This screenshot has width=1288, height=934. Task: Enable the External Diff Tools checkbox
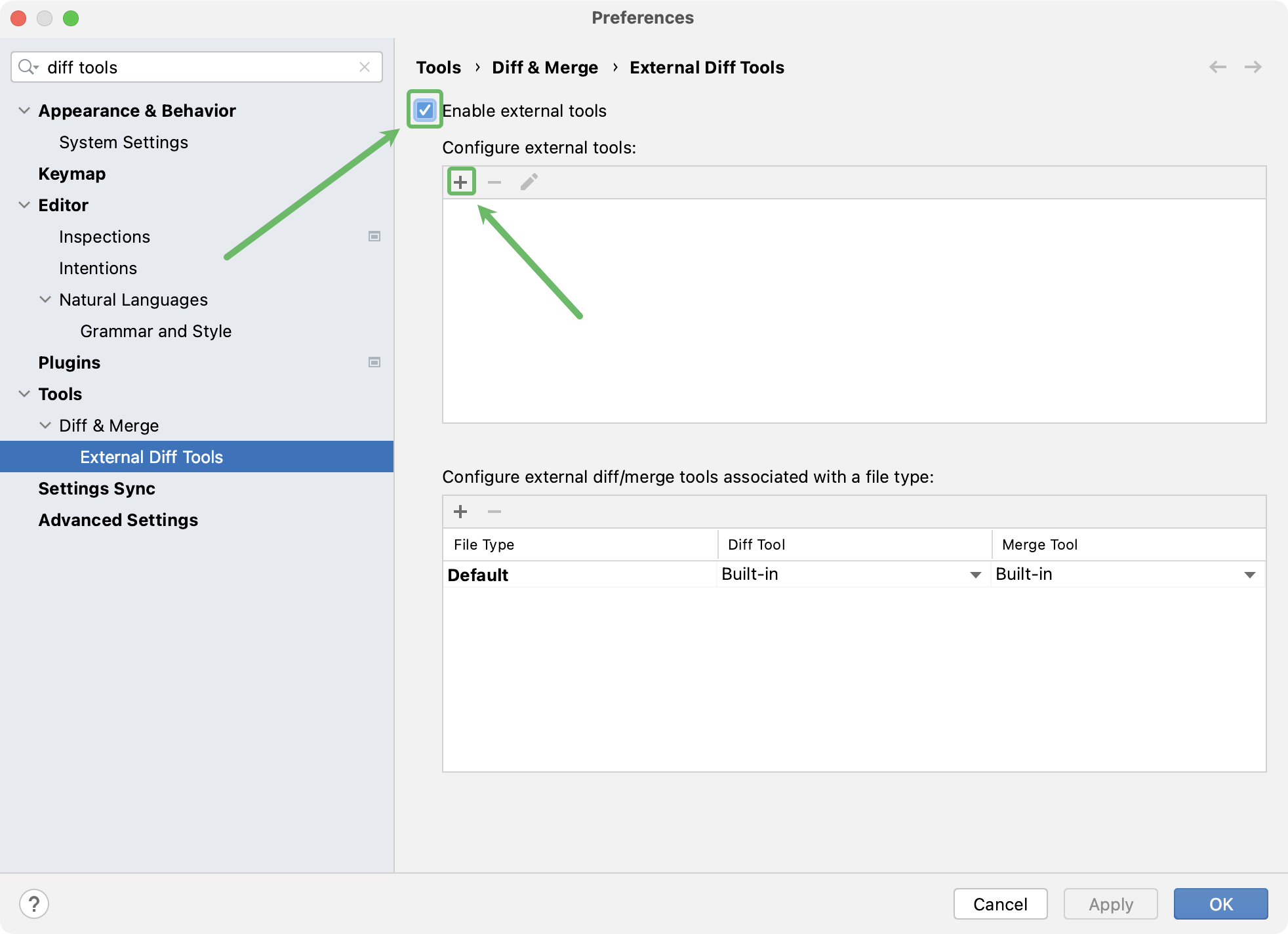coord(425,110)
